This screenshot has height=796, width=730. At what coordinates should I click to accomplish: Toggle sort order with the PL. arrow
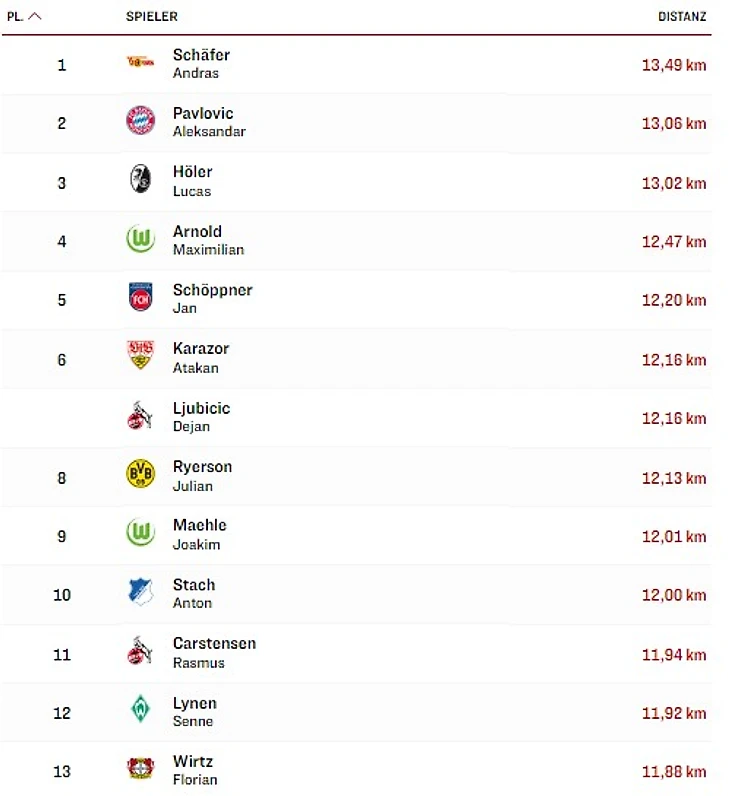click(x=35, y=16)
